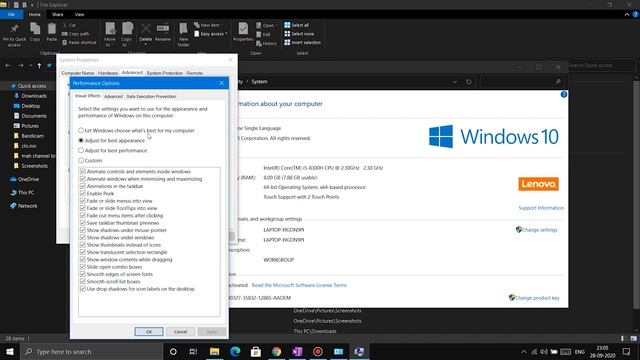Open Desktop in navigation pane
Viewport: 640px width, 360px height.
pos(27,106)
